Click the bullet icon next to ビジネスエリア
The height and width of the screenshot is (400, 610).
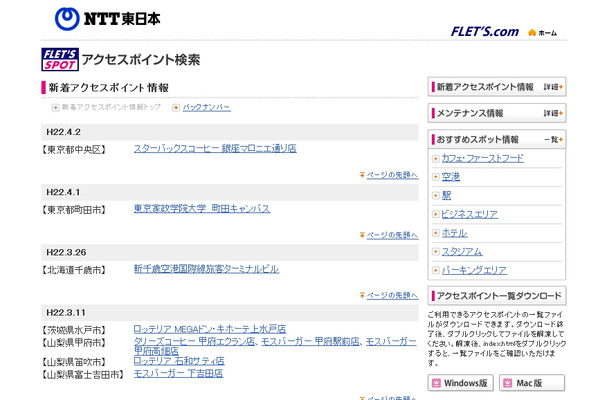435,214
